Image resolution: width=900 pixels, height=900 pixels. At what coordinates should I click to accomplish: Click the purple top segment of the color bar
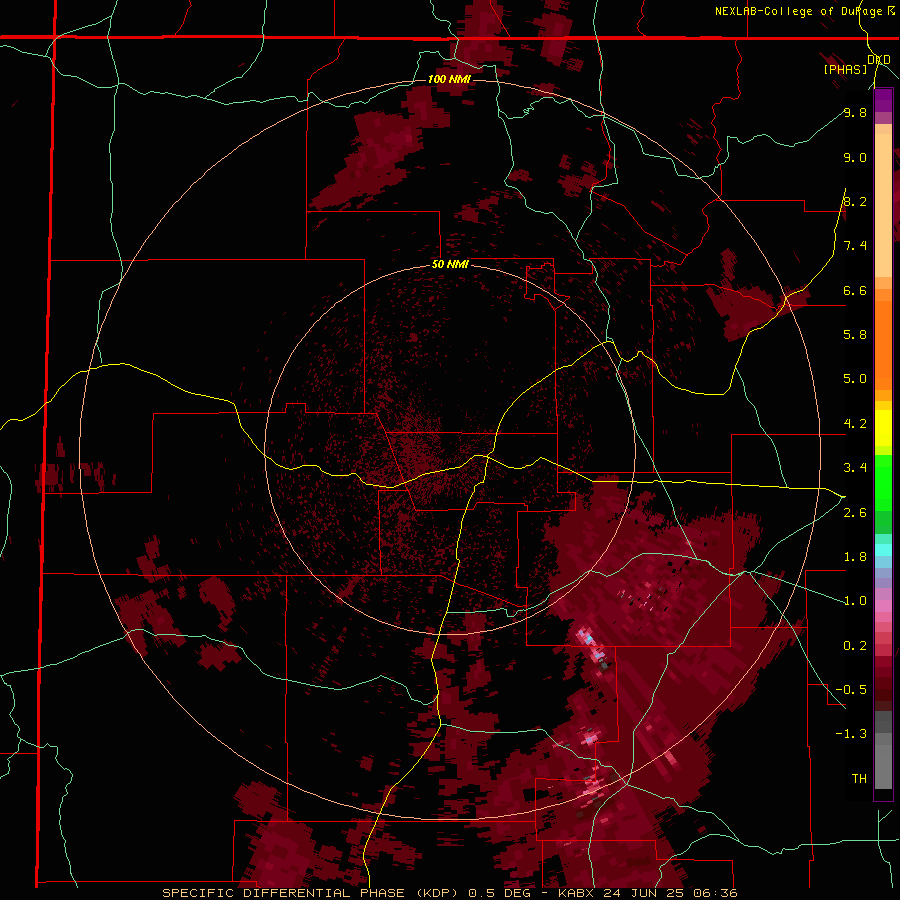[883, 100]
